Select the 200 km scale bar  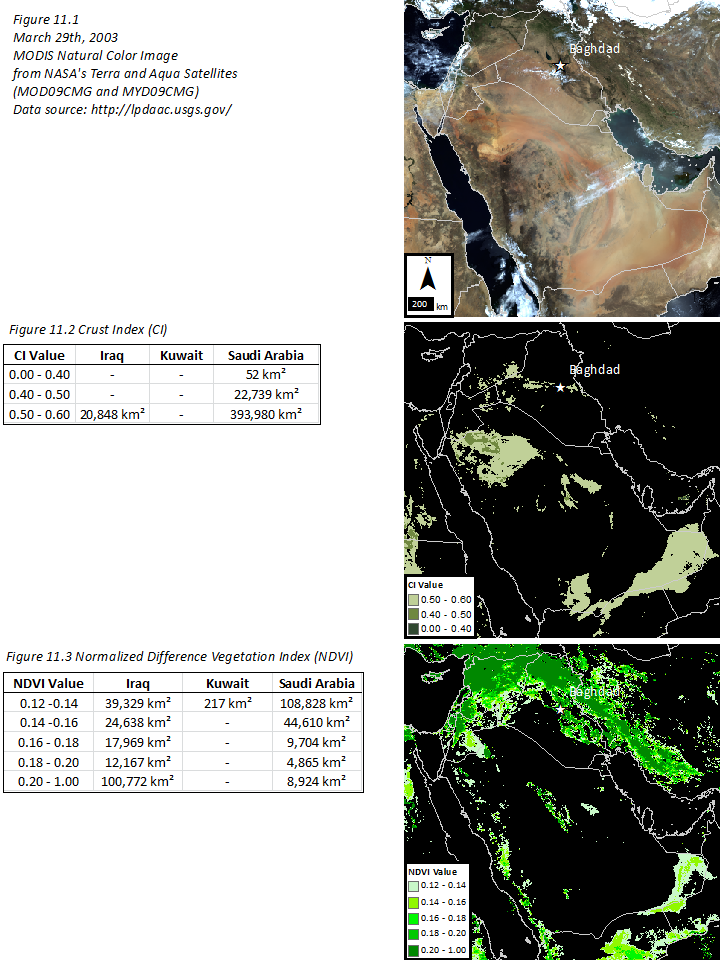pos(421,304)
